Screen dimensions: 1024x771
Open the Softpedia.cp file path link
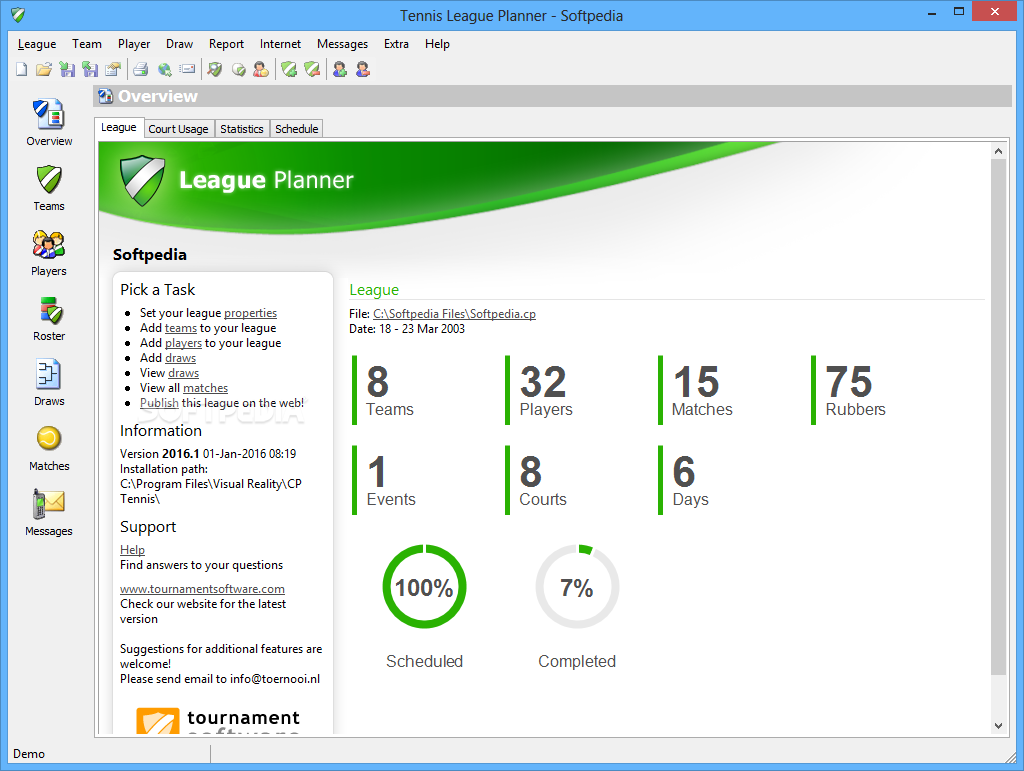click(x=455, y=314)
